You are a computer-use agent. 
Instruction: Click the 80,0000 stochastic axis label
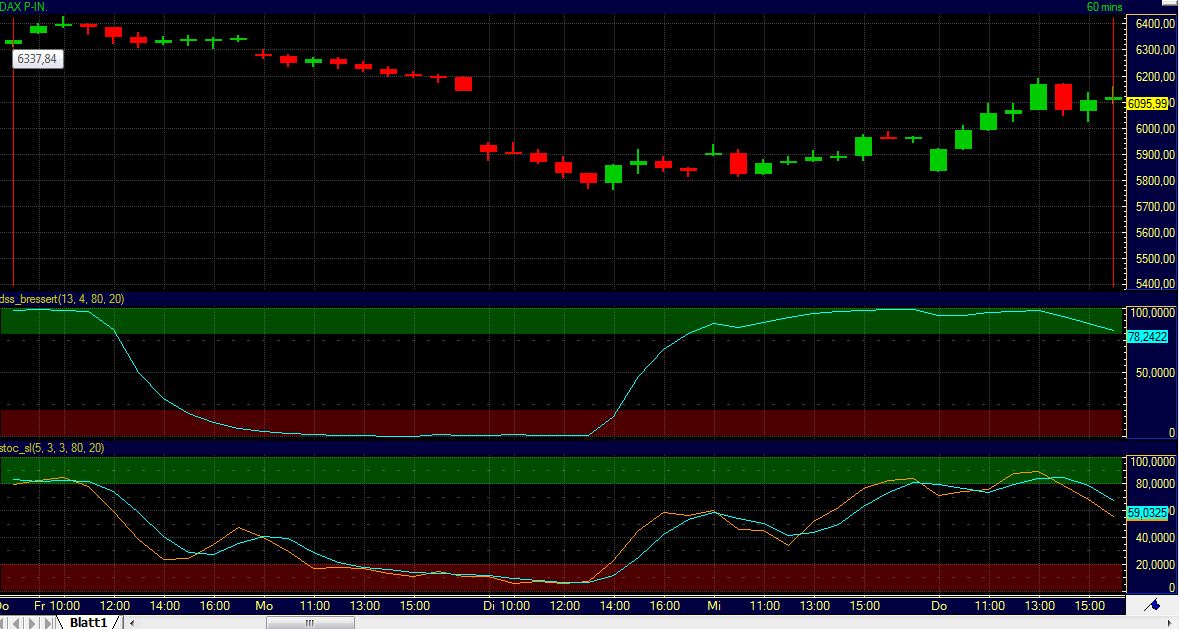[x=1155, y=484]
